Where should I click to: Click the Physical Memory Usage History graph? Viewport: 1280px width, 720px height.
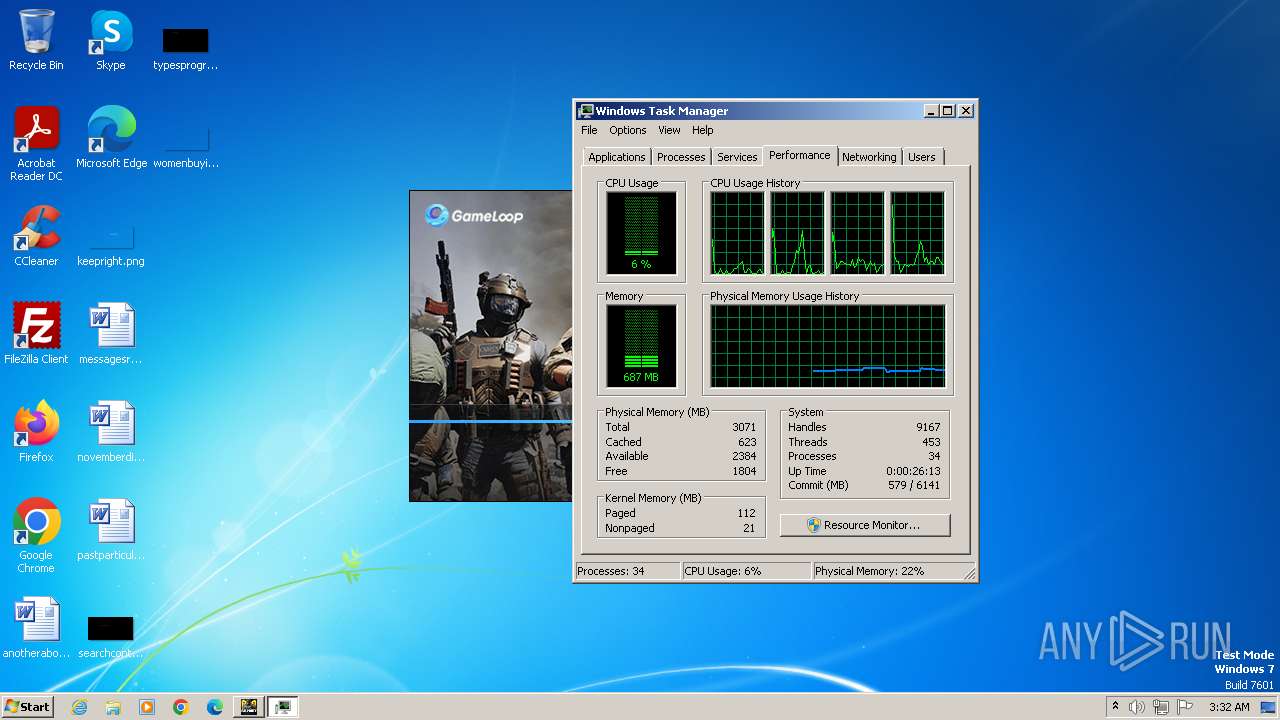(x=828, y=346)
